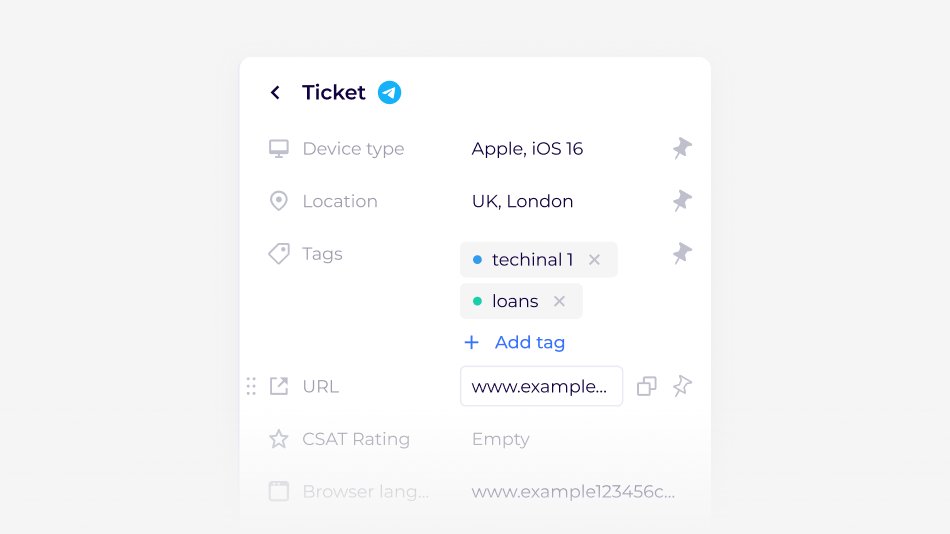Remove the loans tag
This screenshot has height=534, width=950.
[559, 301]
